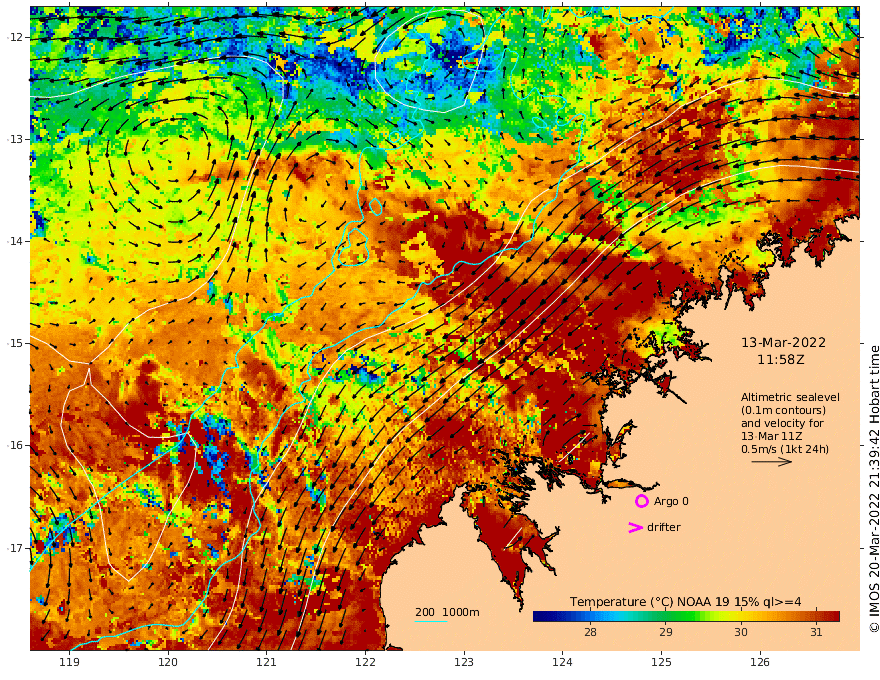This screenshot has height=680, width=880.
Task: Click longitude axis label 121
Action: (x=267, y=662)
